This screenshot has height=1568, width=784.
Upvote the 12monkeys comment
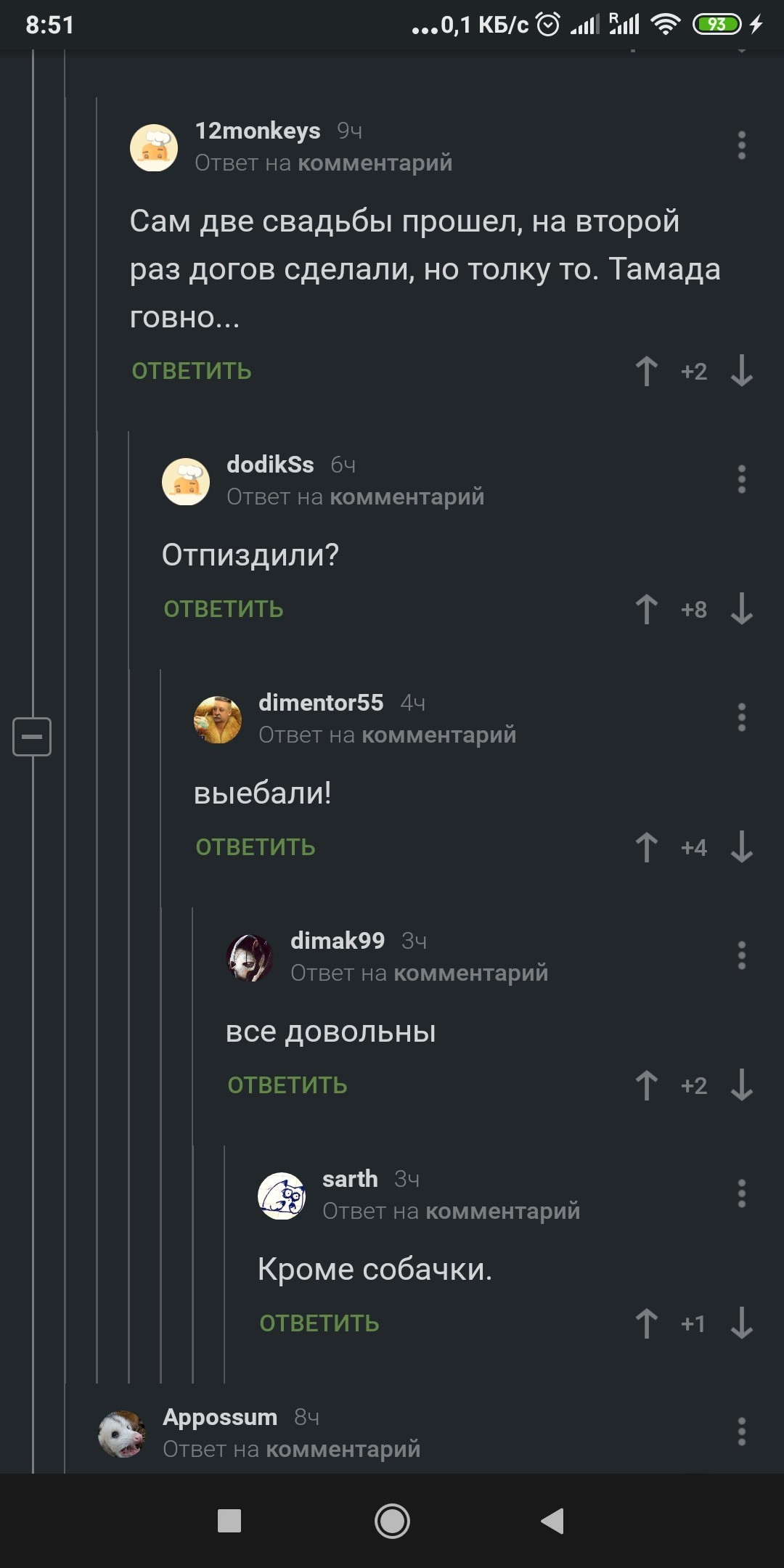646,371
